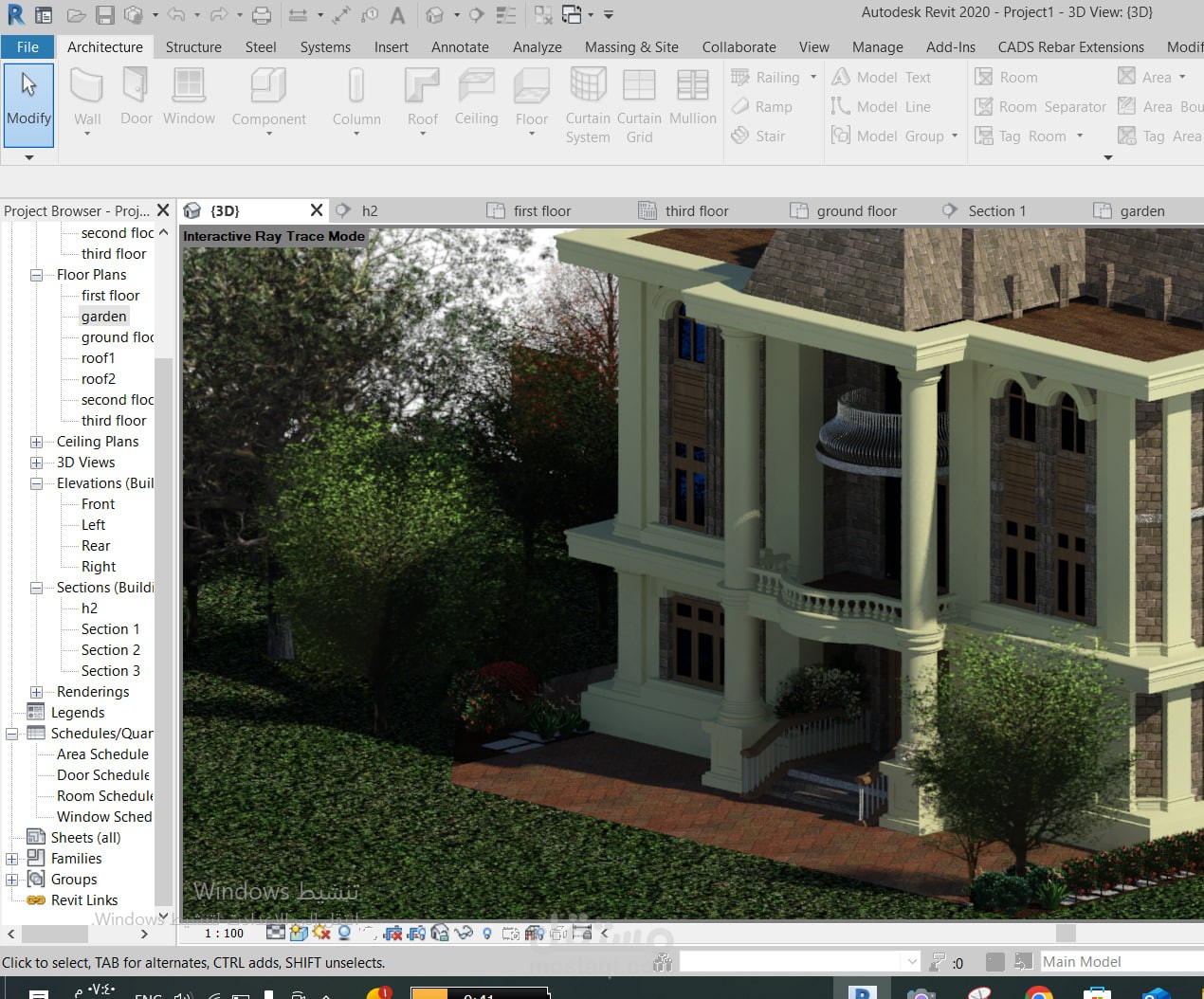
Task: Click the Undo arrow icon
Action: (x=176, y=14)
